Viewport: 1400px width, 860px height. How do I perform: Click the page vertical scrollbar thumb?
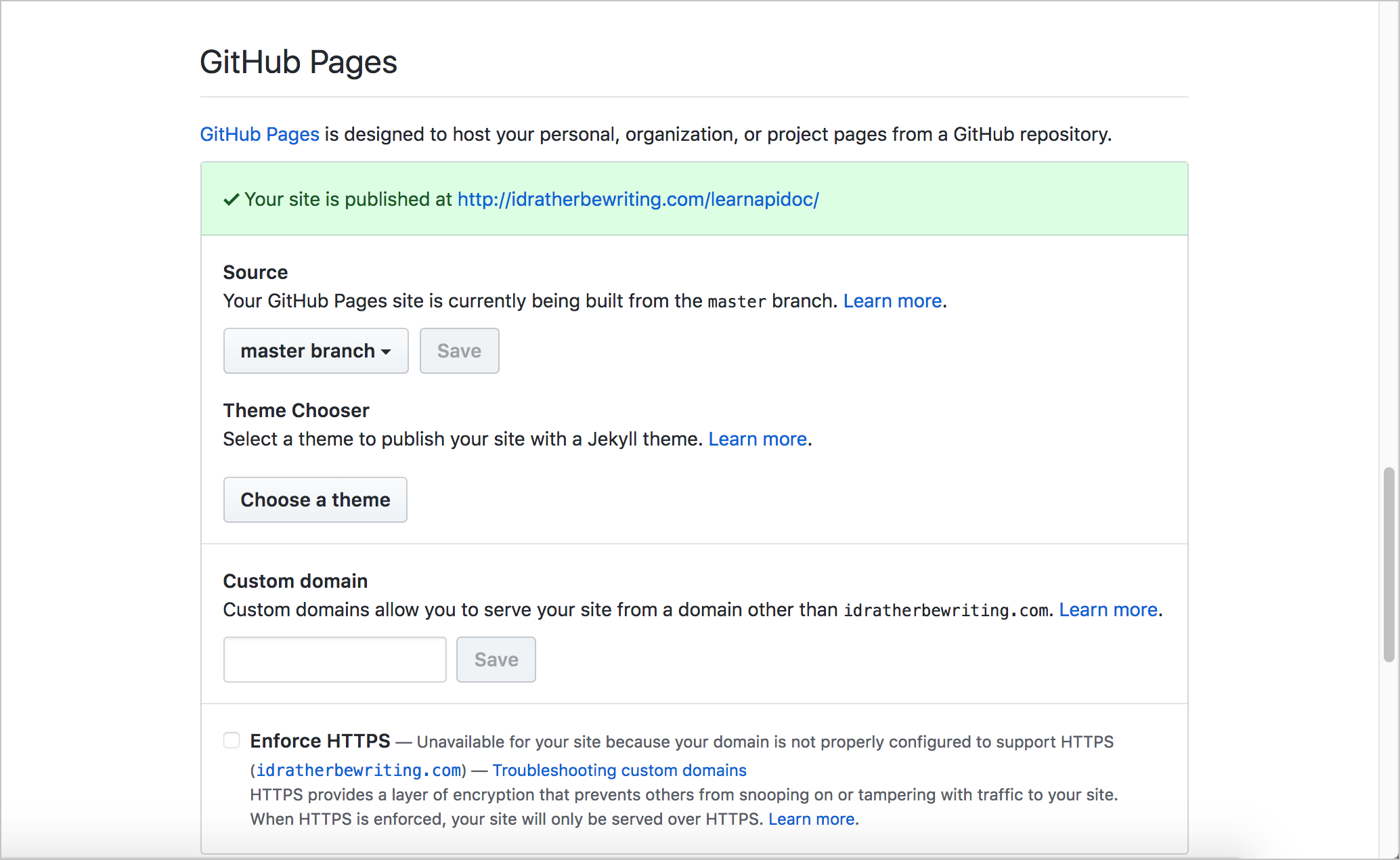click(1388, 564)
